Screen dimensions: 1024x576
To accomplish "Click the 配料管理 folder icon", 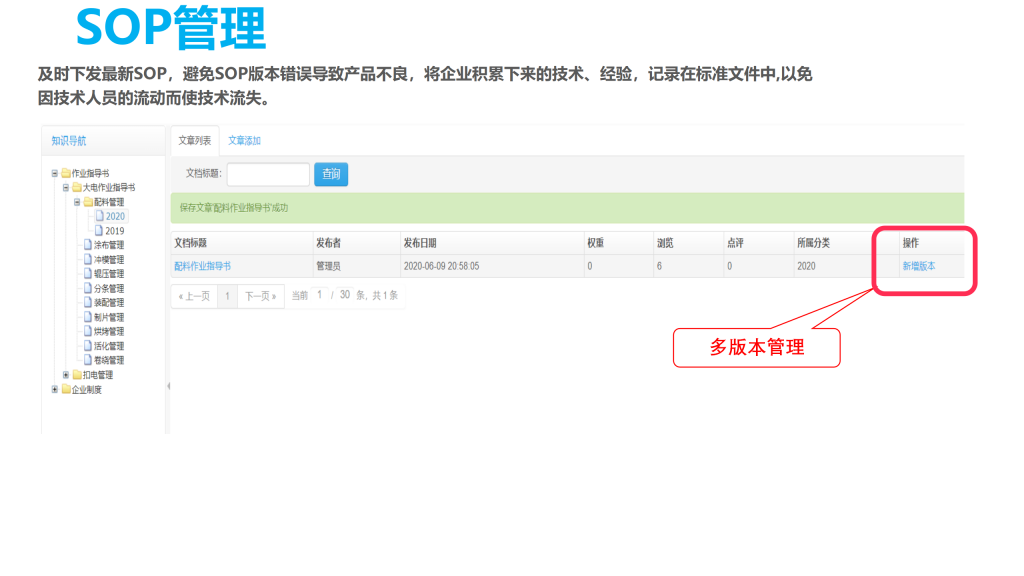I will (88, 202).
